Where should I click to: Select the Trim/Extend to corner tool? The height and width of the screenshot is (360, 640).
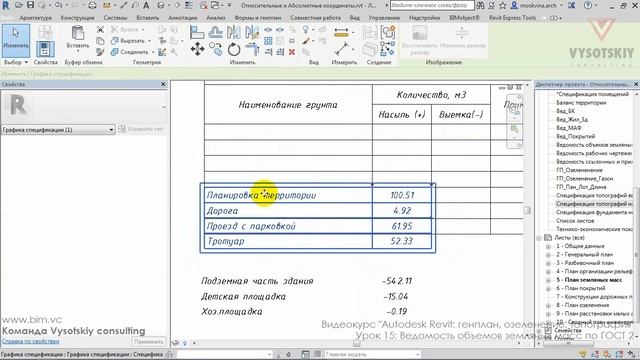252,49
